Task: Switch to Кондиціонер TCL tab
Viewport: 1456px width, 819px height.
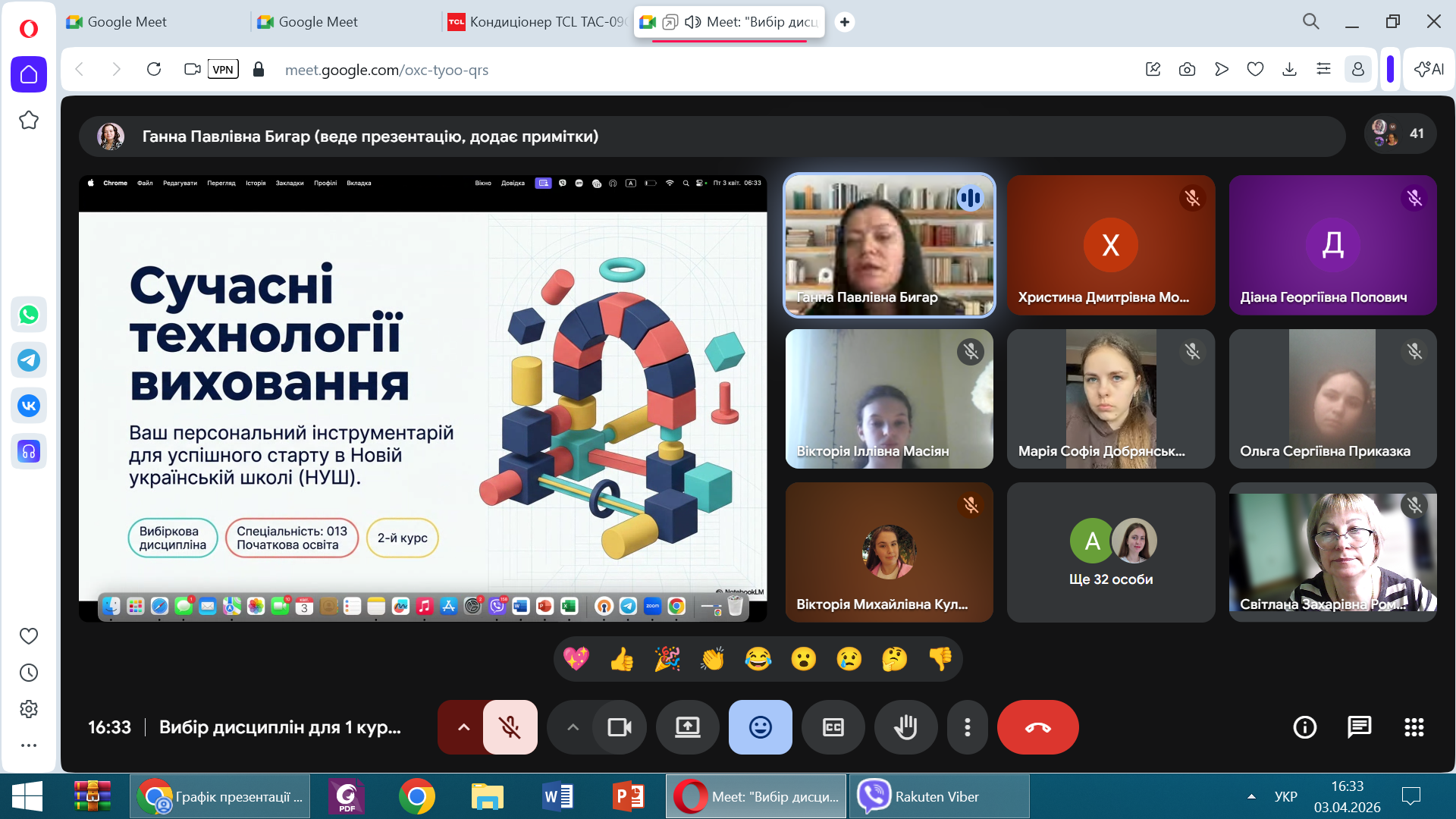Action: [537, 22]
